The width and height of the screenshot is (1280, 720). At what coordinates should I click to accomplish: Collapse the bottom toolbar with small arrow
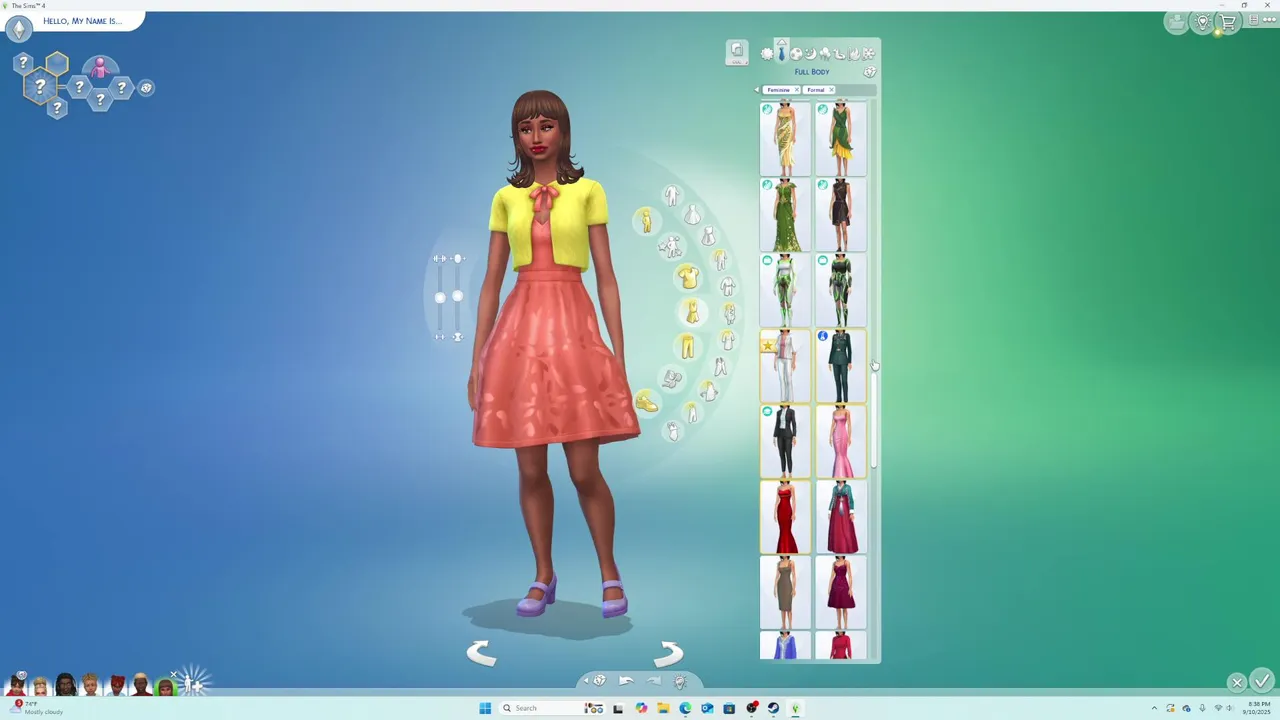click(586, 681)
